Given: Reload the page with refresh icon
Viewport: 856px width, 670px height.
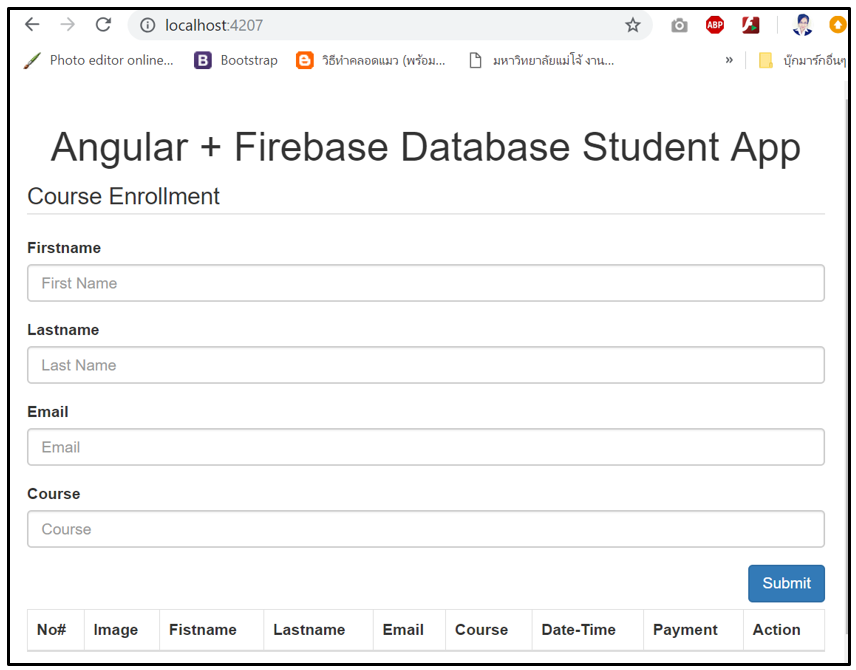Looking at the screenshot, I should tap(103, 25).
